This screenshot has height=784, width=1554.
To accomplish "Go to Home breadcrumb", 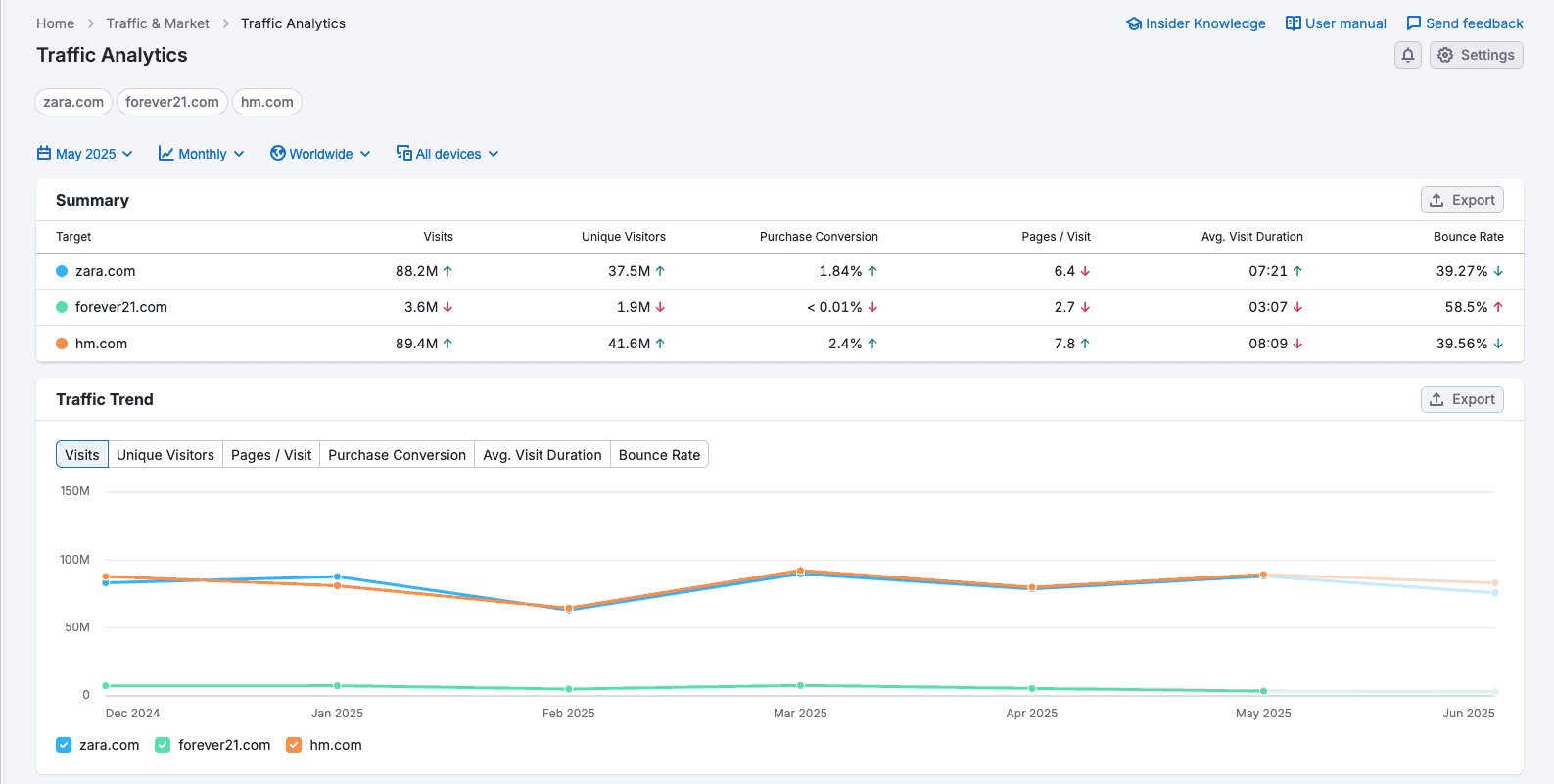I will (x=55, y=23).
